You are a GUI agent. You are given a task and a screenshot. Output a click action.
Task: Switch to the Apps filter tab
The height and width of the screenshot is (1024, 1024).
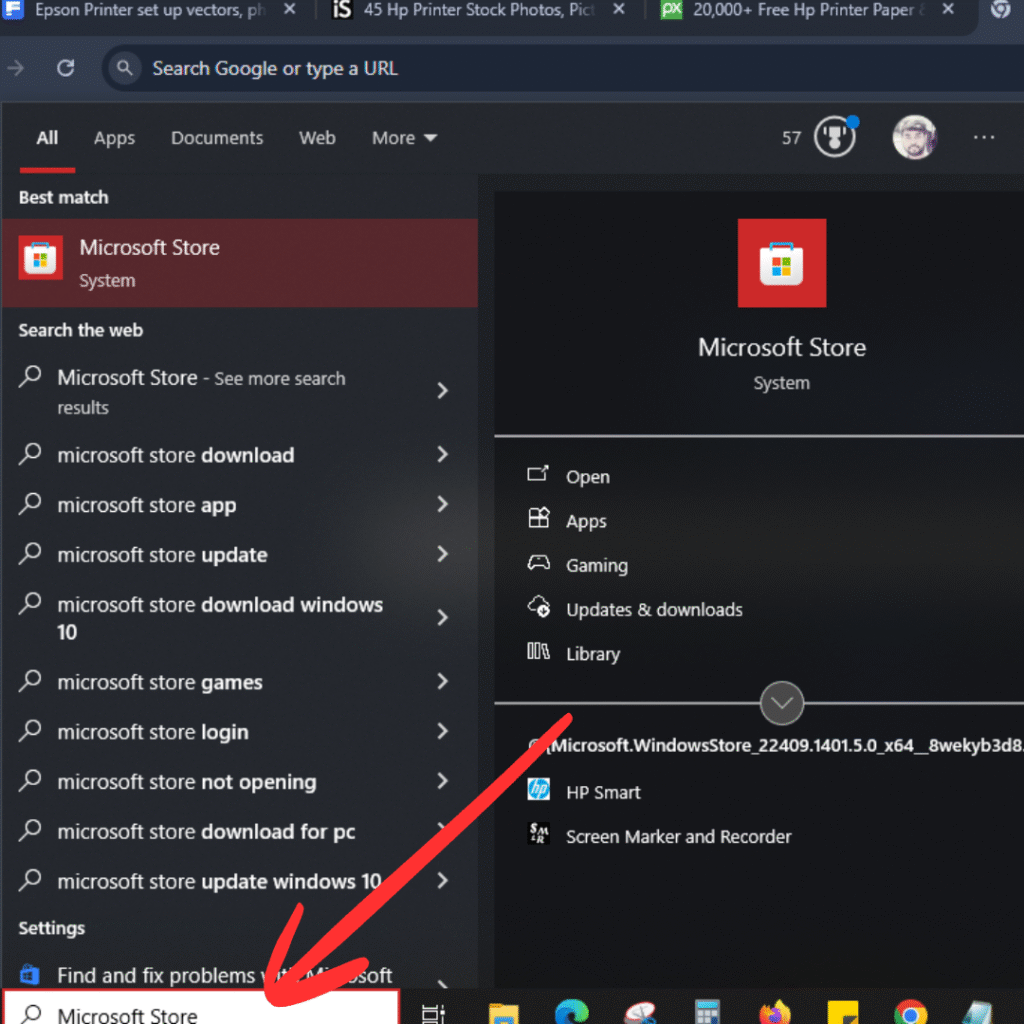[114, 138]
